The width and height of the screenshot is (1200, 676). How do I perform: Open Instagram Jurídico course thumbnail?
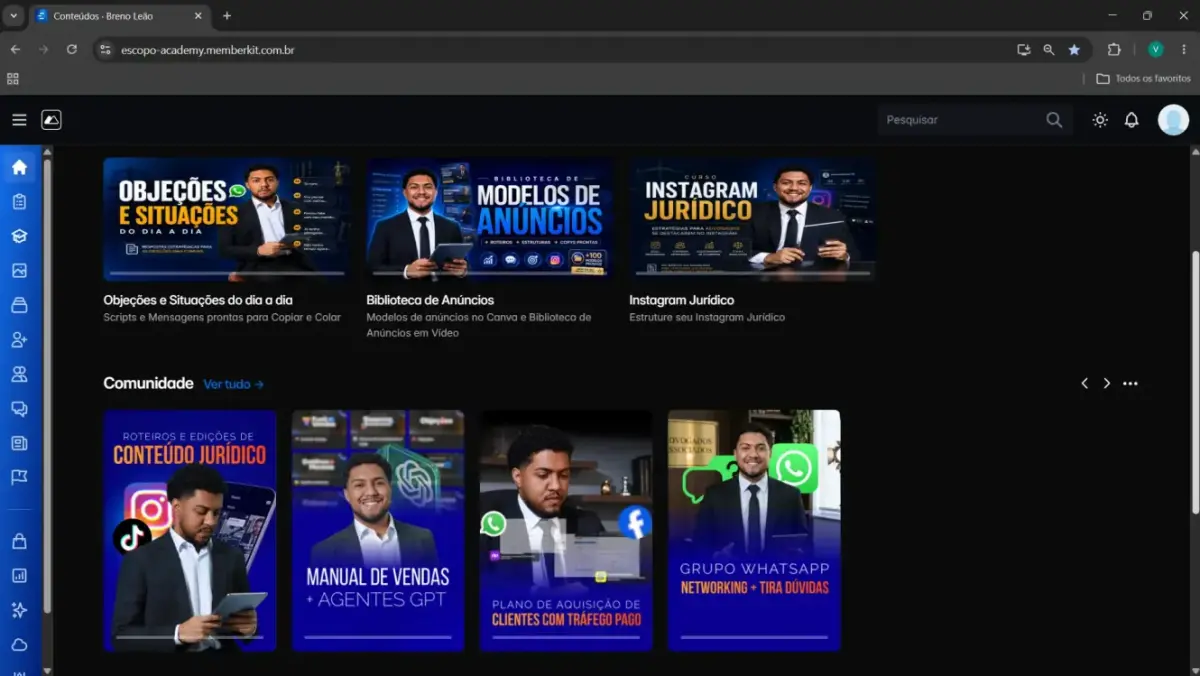click(x=752, y=219)
